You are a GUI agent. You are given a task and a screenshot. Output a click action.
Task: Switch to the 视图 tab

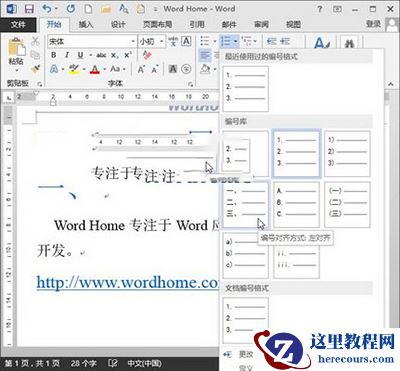click(293, 24)
